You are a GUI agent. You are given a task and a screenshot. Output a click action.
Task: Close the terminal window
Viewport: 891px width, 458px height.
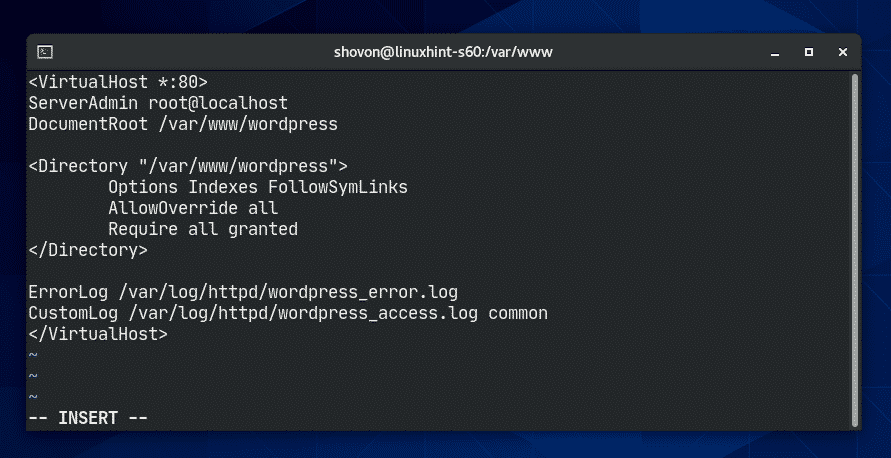click(842, 51)
